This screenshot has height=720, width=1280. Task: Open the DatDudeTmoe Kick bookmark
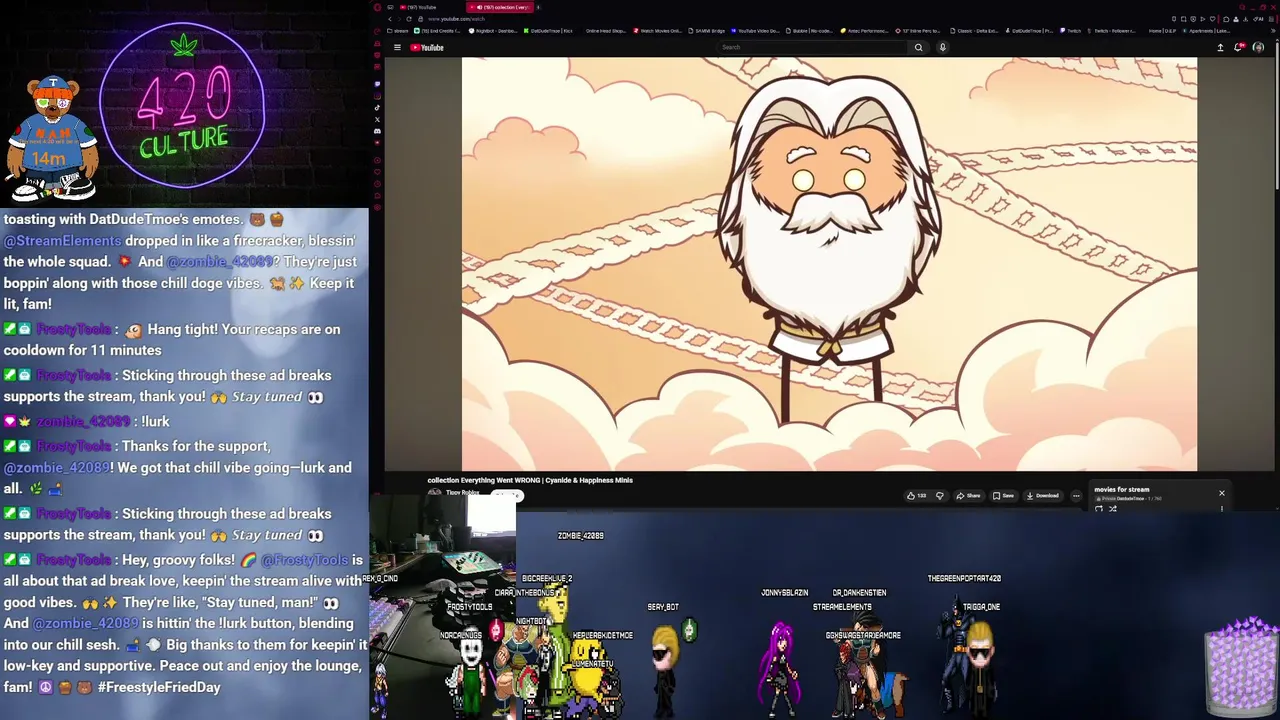tap(548, 31)
